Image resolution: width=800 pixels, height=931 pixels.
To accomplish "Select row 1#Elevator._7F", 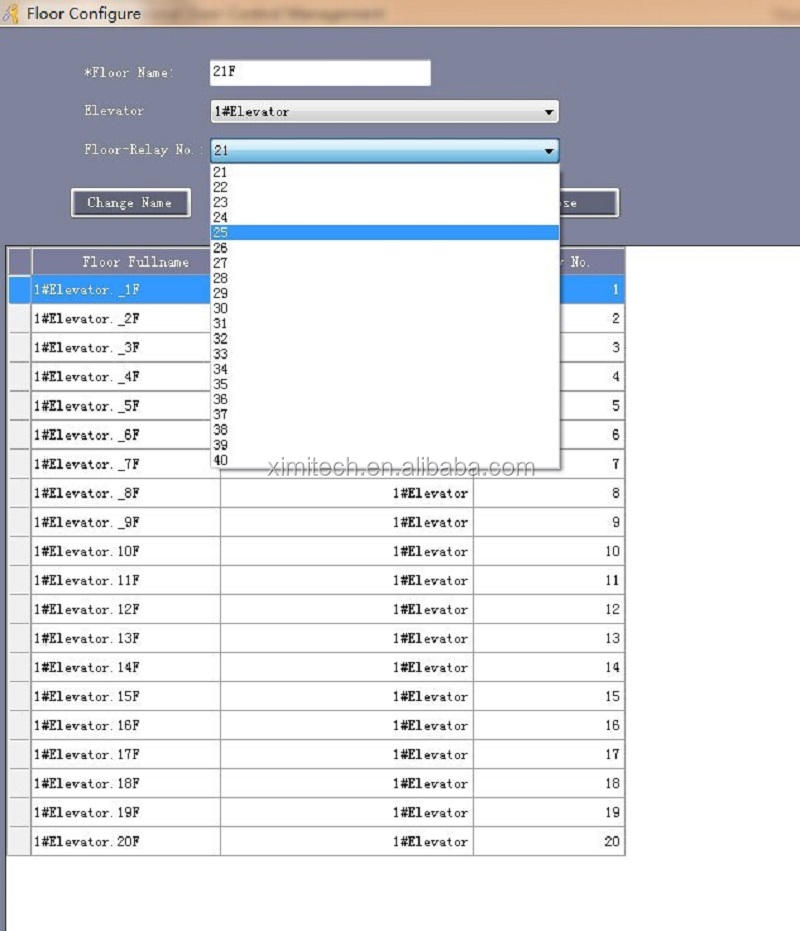I will [x=316, y=464].
